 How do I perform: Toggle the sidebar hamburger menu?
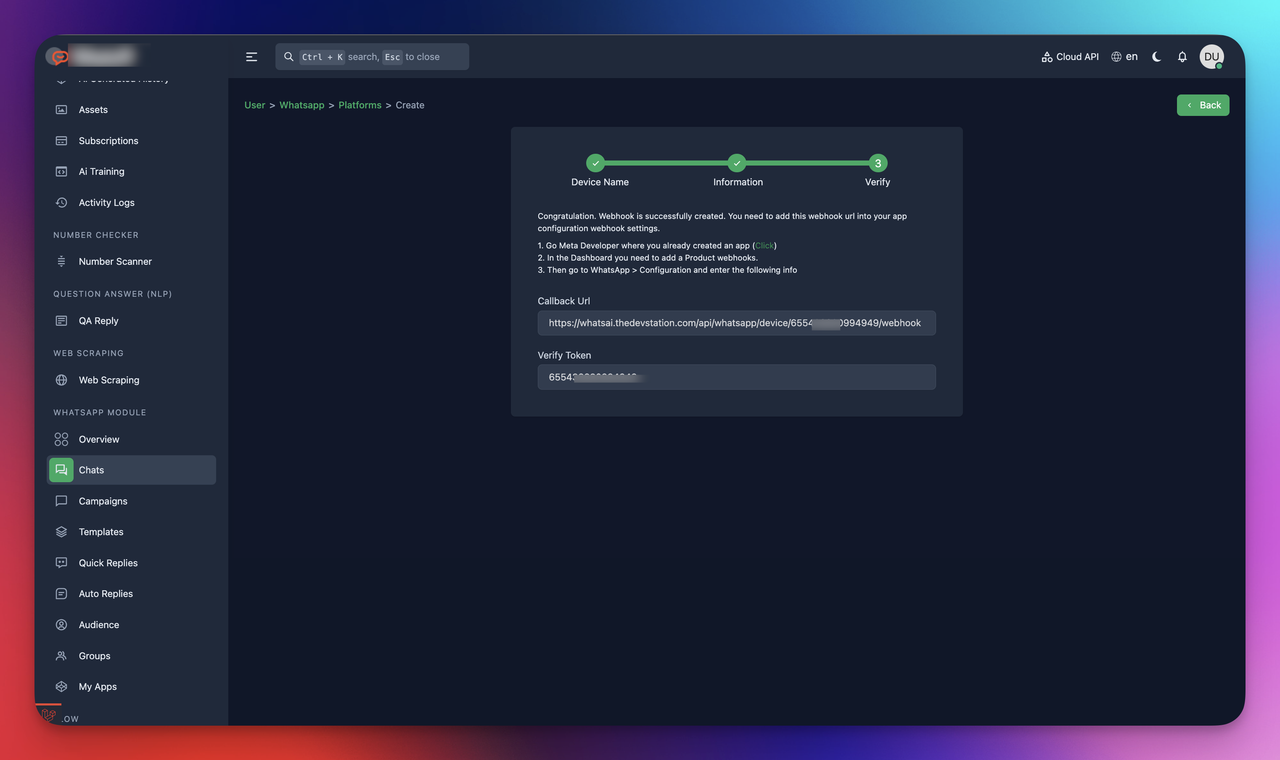click(x=252, y=57)
